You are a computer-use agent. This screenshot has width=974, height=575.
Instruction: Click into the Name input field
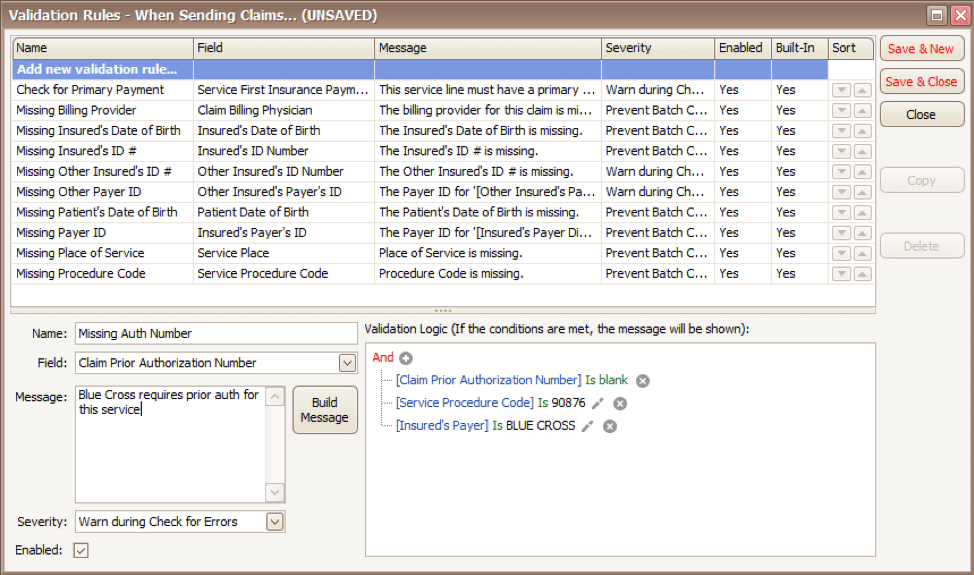216,333
